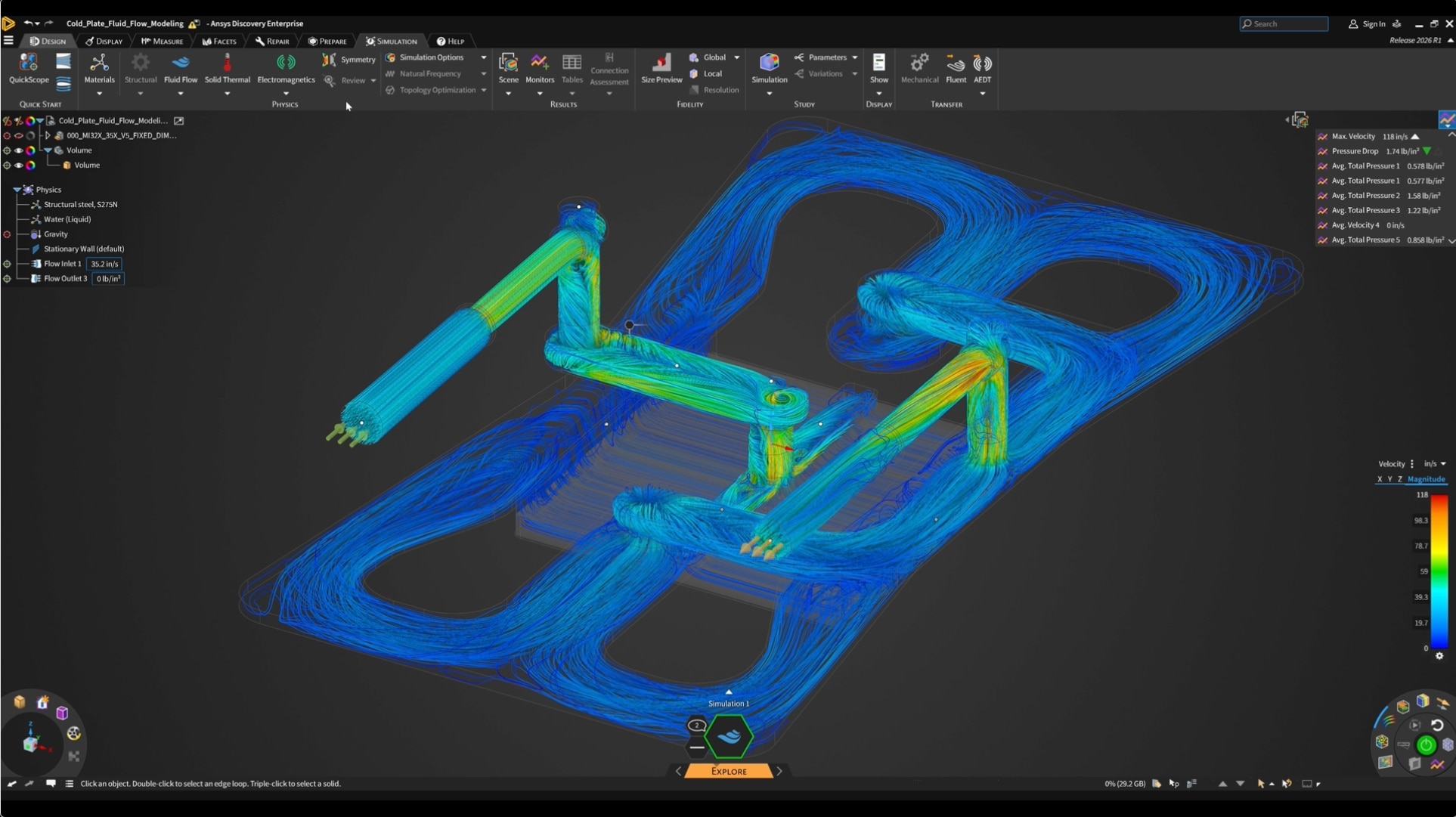Click the velocity color legend bar
Screen dimensions: 1456x817
click(1439, 571)
